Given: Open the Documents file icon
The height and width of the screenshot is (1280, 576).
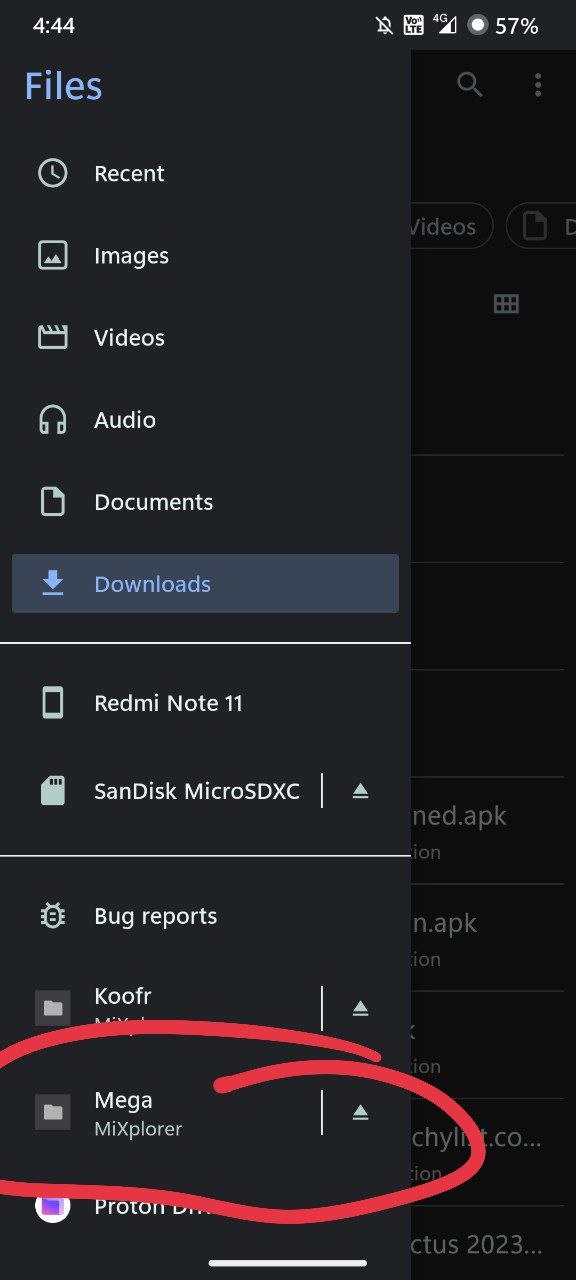Looking at the screenshot, I should [52, 502].
